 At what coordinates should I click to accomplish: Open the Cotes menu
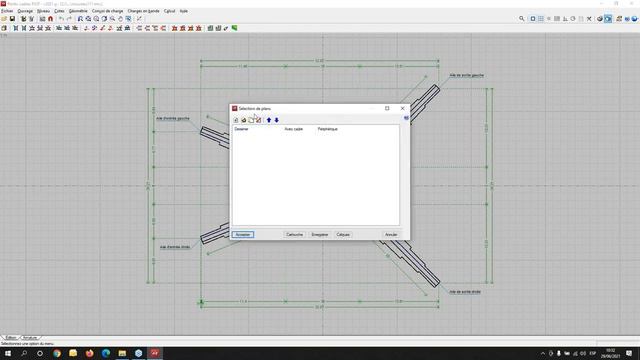(59, 11)
